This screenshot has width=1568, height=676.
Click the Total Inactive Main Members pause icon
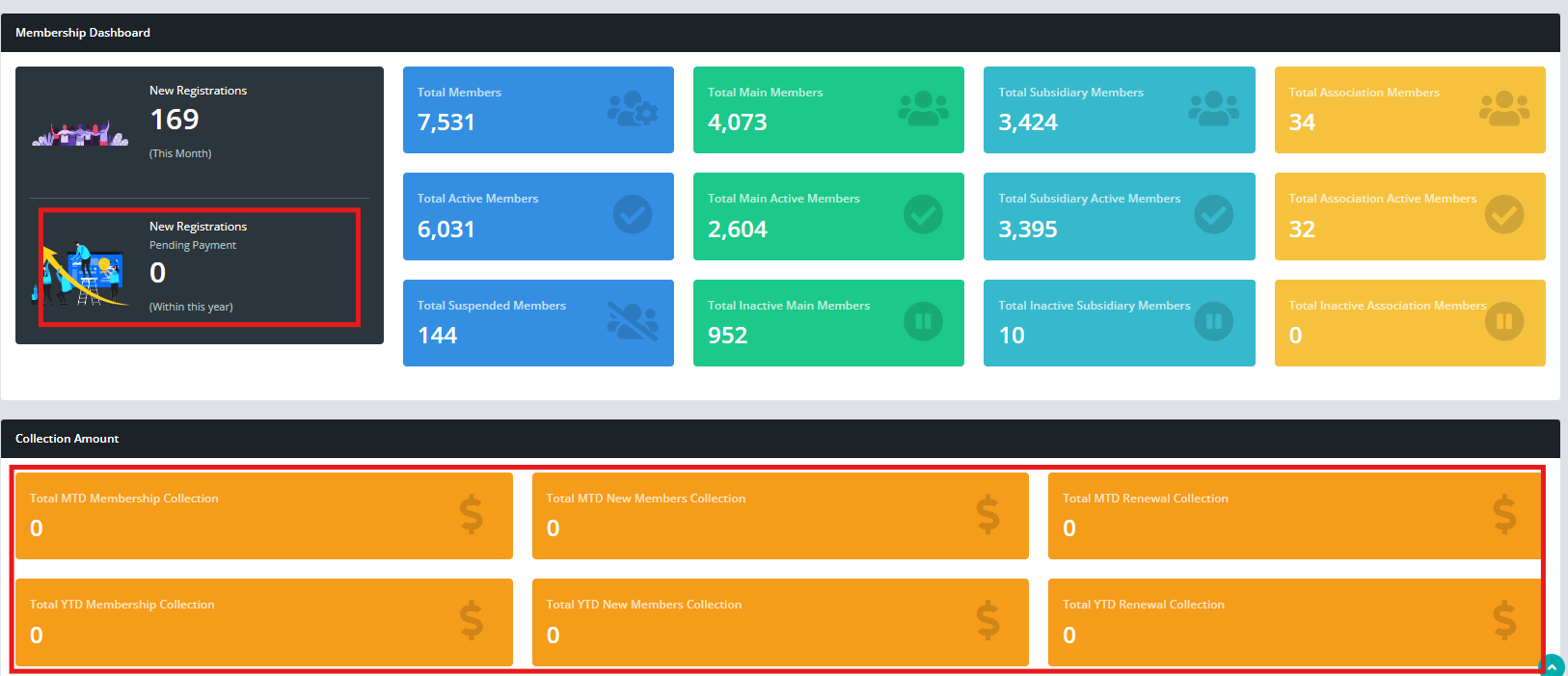pos(923,321)
